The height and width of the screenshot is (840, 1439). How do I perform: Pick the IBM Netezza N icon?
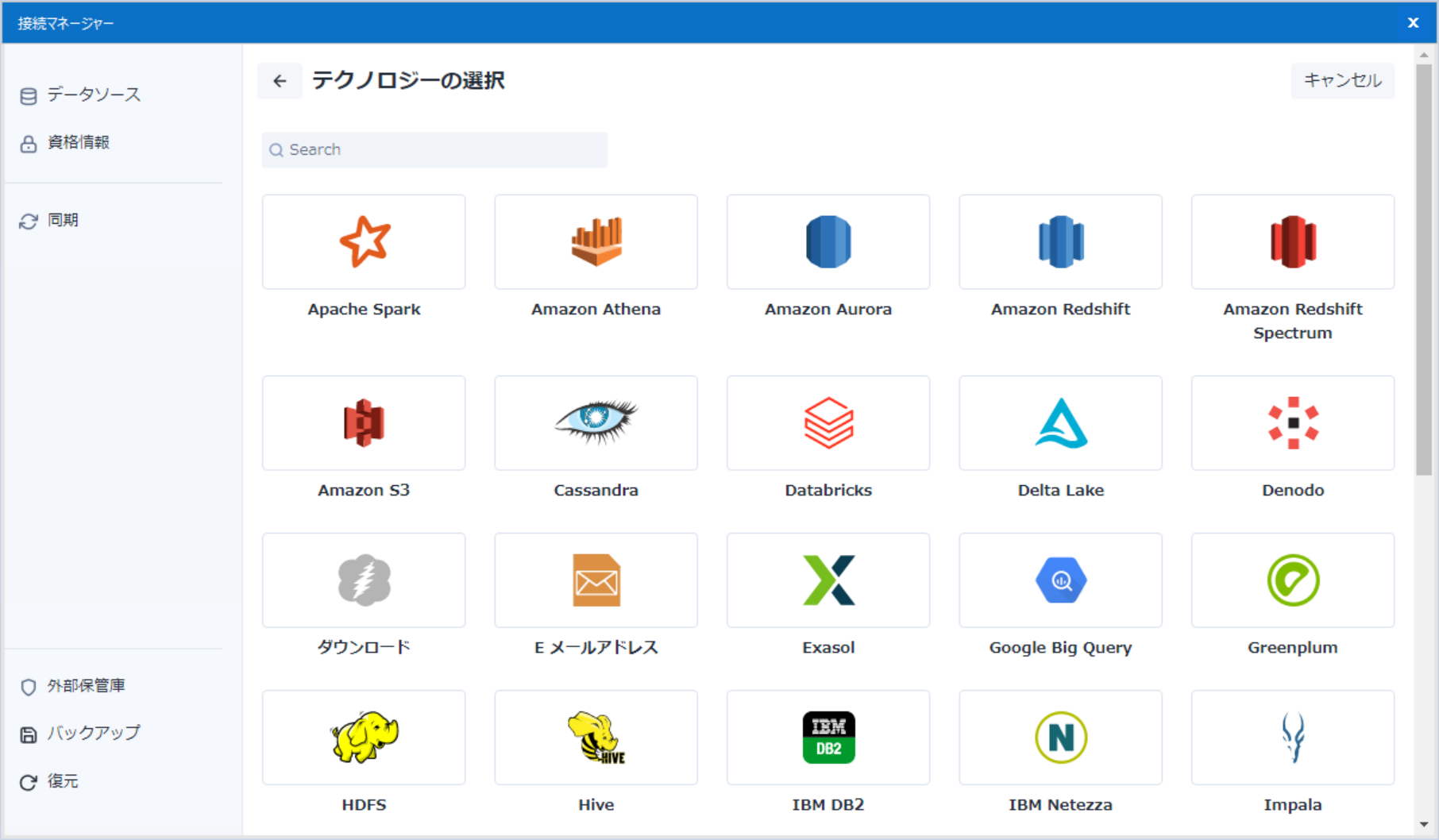pos(1061,737)
